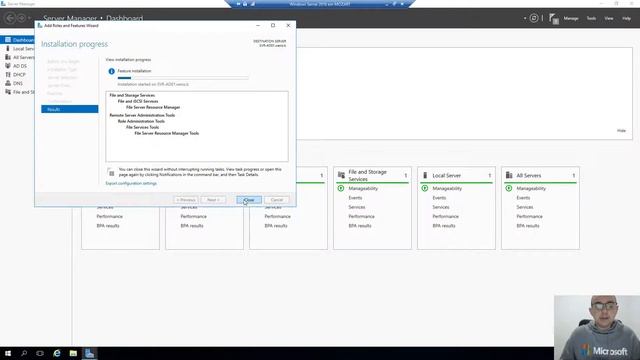Open dropdown arrow next to navigation arrows

tap(29, 18)
